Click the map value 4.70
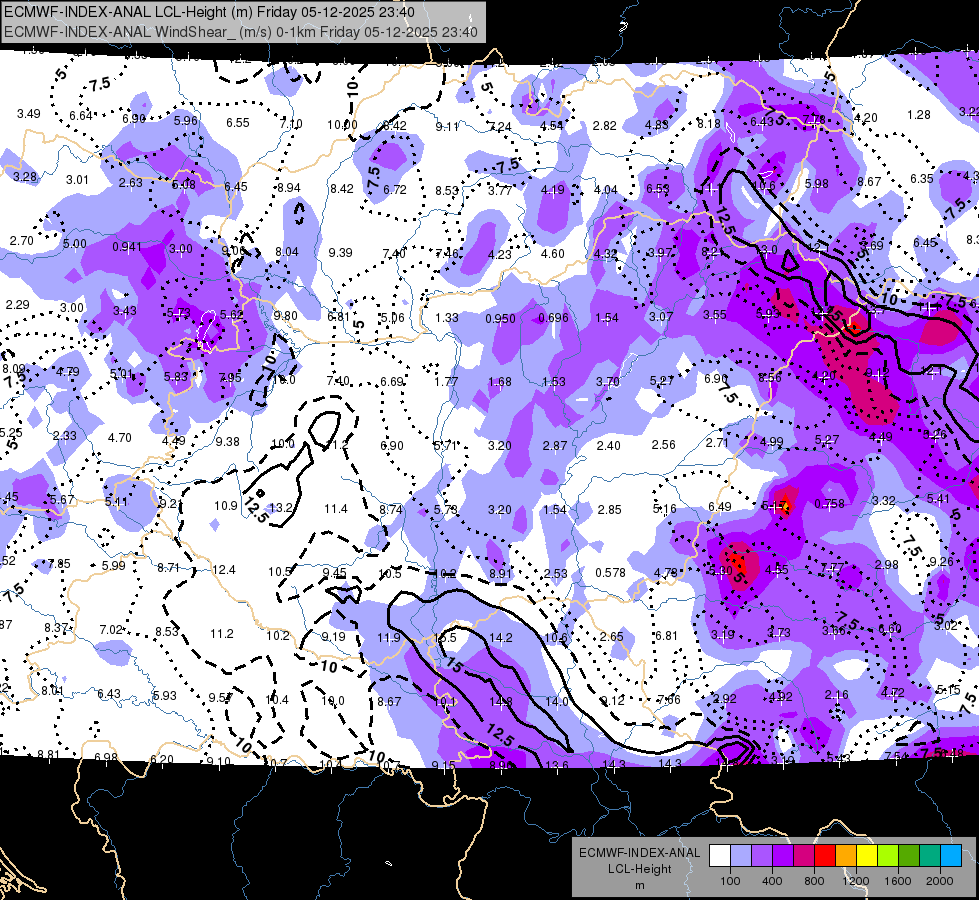 click(x=119, y=437)
